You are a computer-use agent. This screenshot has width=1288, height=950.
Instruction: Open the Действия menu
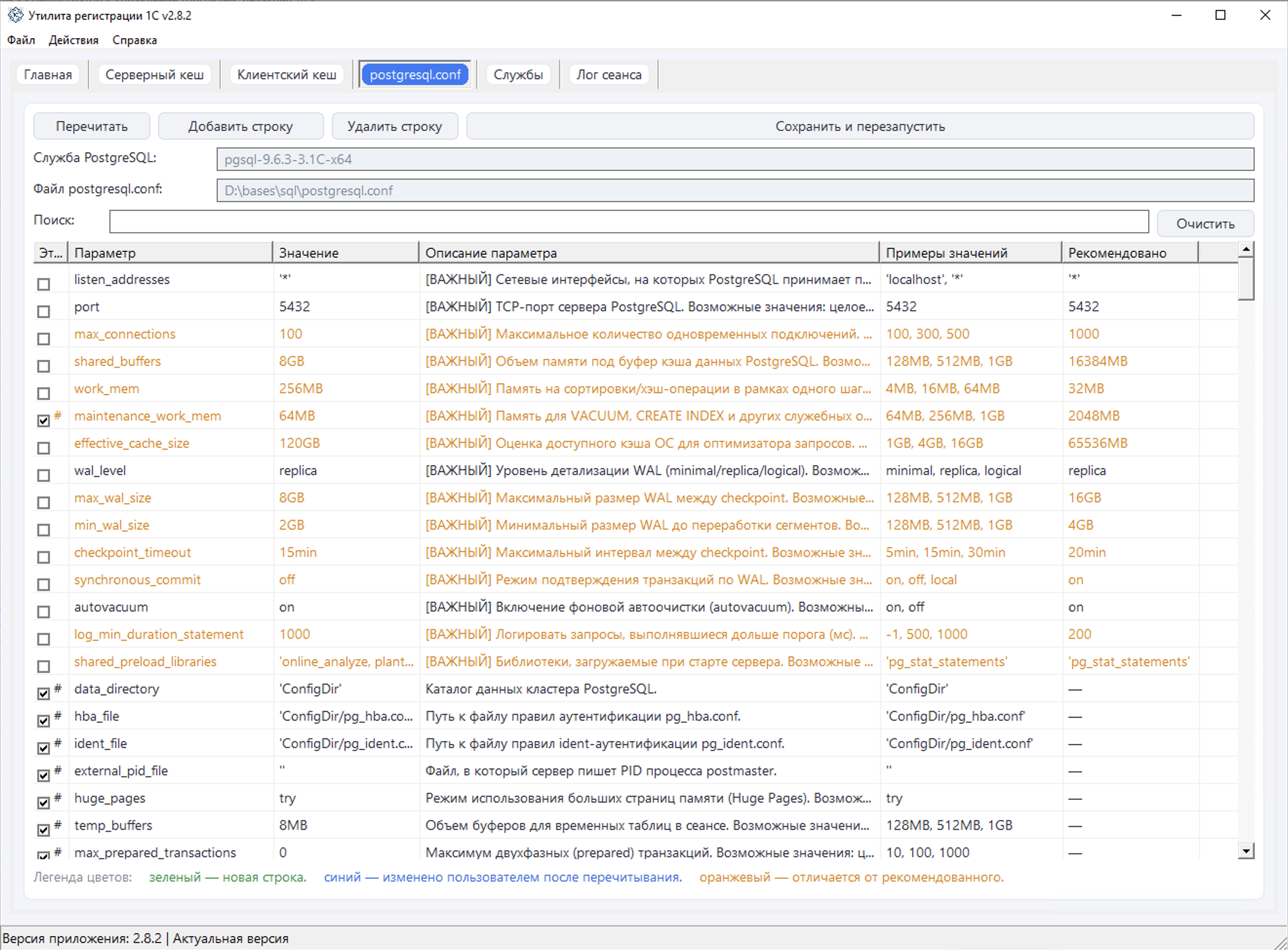coord(73,40)
